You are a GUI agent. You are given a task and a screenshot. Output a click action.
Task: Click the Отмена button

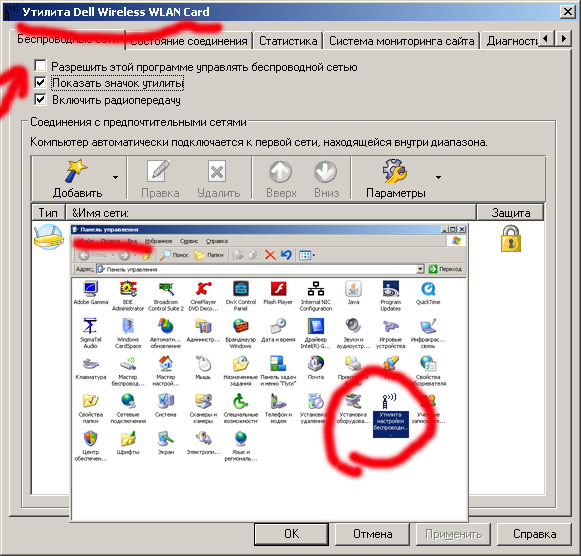pos(372,534)
